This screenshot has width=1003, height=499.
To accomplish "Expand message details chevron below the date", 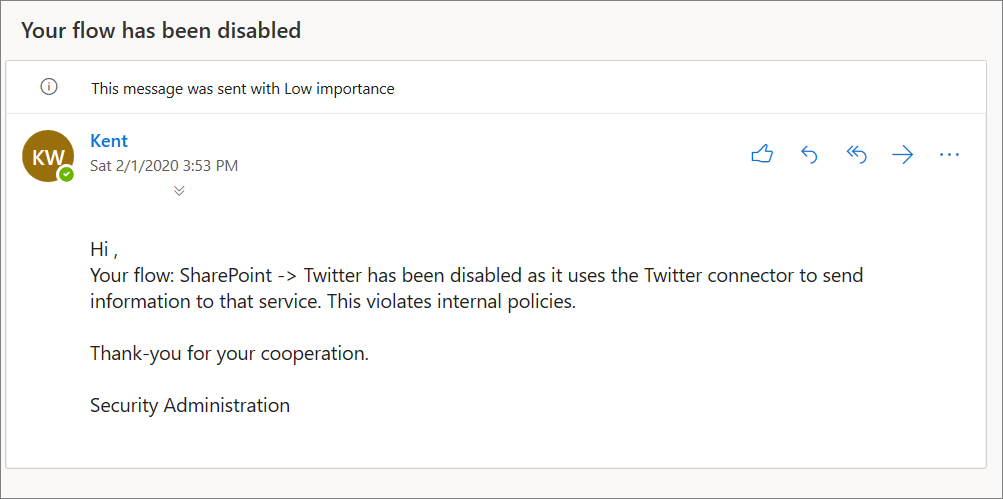I will pyautogui.click(x=179, y=190).
